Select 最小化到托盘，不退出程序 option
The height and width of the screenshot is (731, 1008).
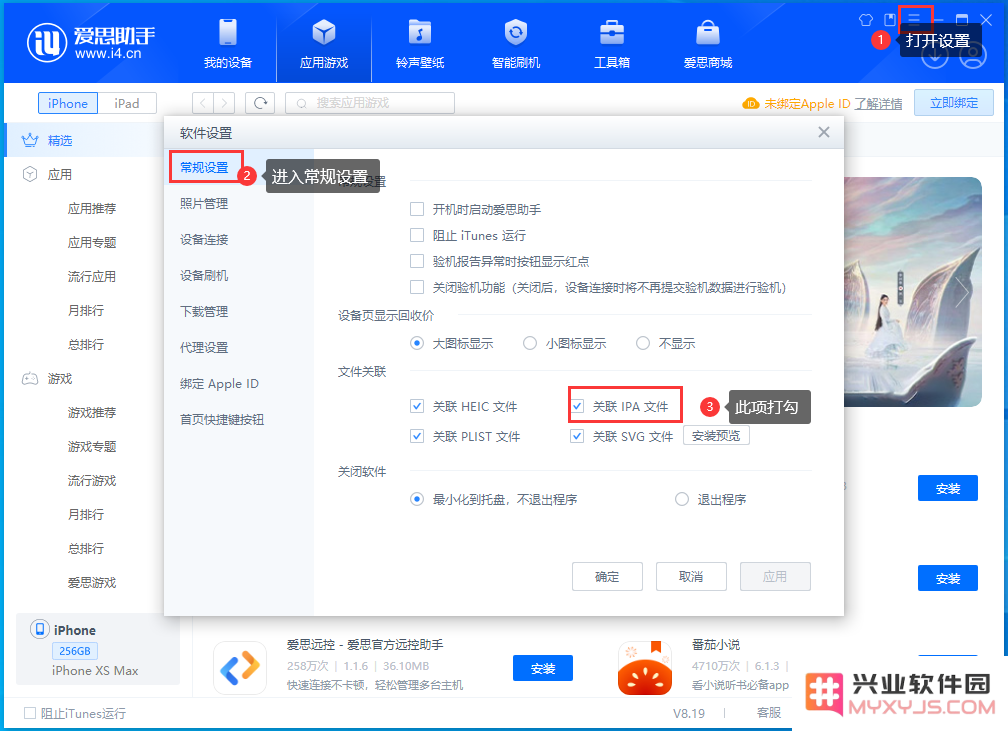click(417, 499)
